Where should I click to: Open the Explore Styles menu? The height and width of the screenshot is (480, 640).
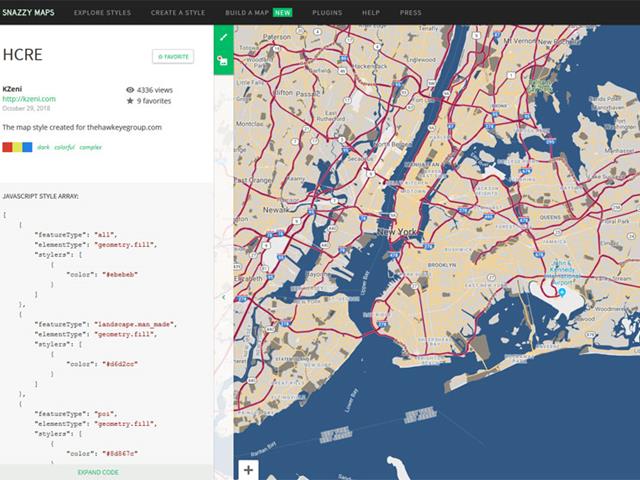102,13
